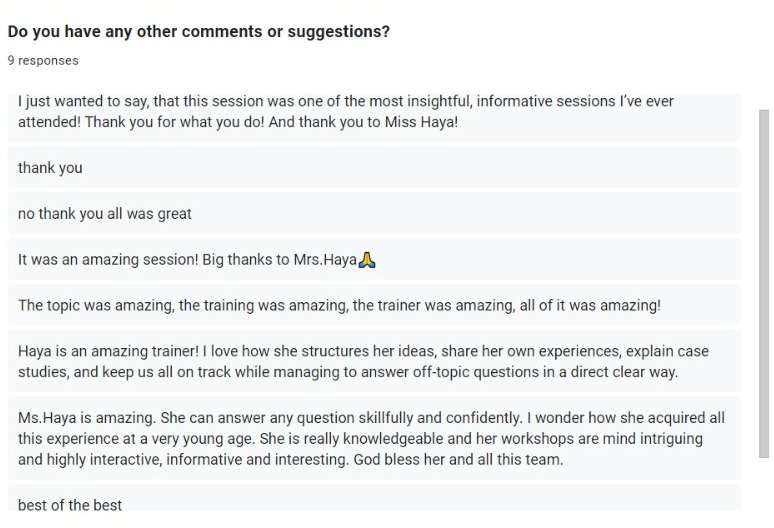Click "Big thanks to Mrs.Haya" text
This screenshot has width=774, height=528.
click(x=279, y=260)
